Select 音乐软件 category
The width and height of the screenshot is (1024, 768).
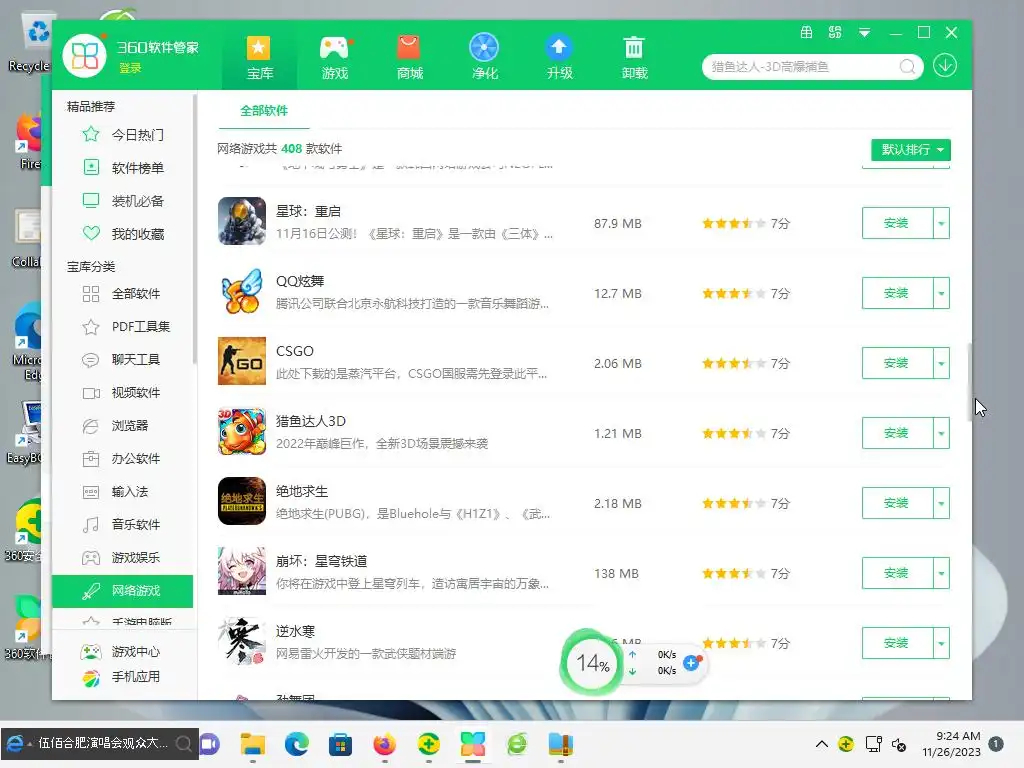tap(123, 524)
